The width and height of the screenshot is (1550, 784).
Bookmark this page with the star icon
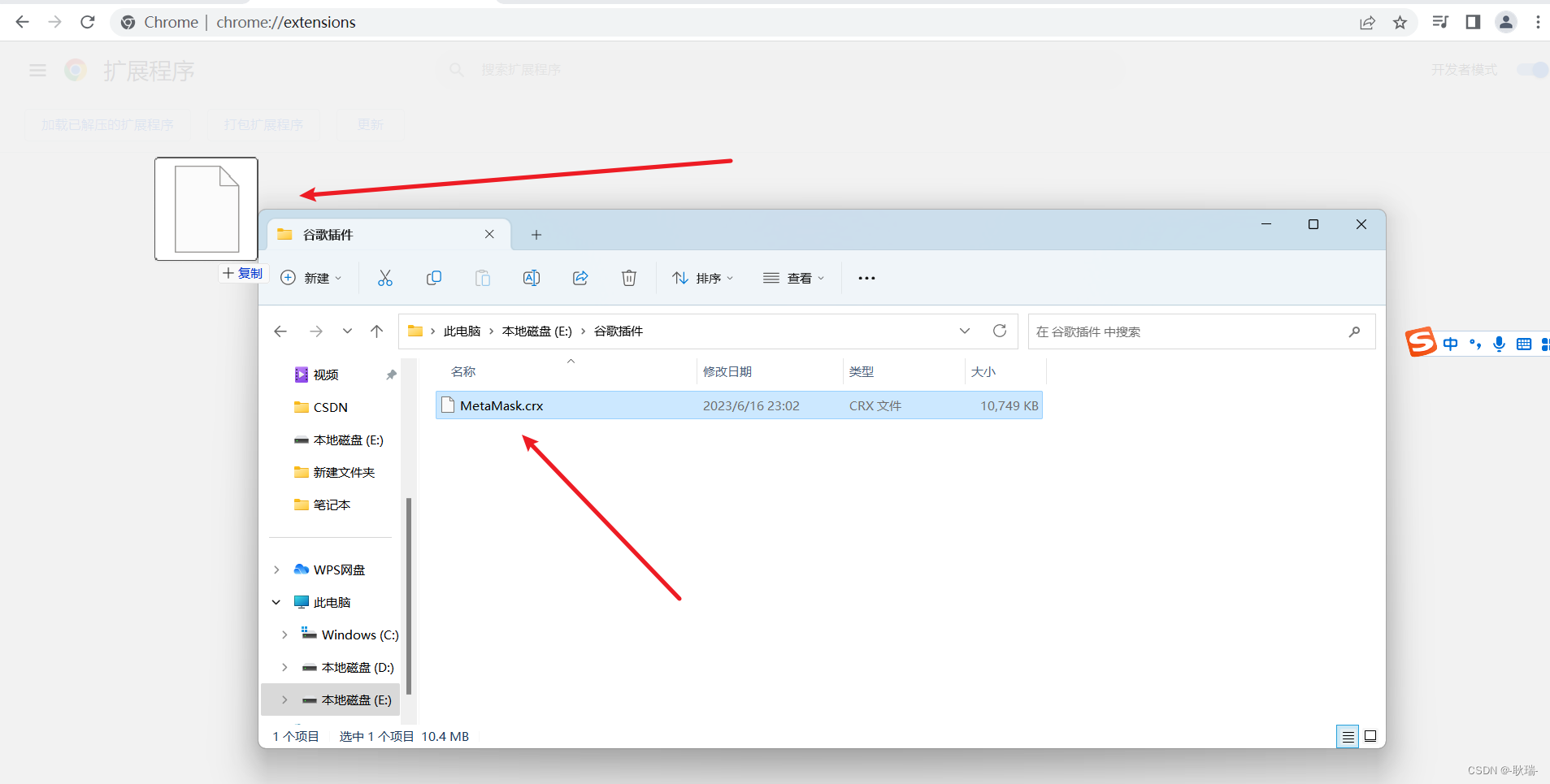point(1400,23)
